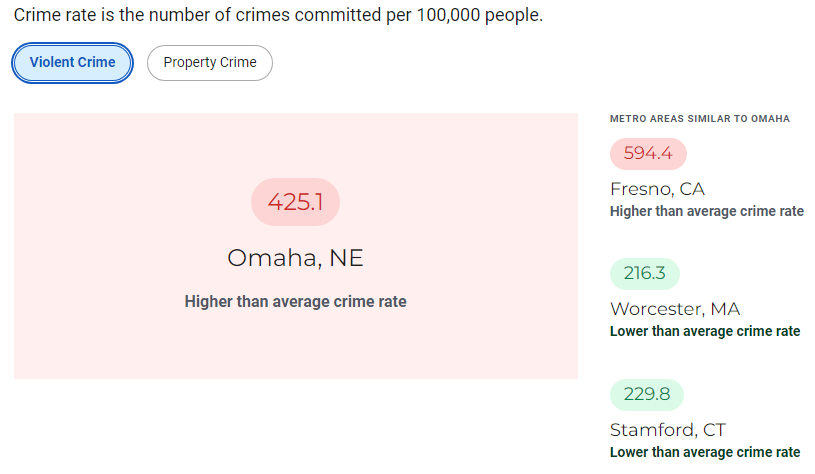815x474 pixels.
Task: Click '100,000 people' in the description
Action: (x=487, y=17)
